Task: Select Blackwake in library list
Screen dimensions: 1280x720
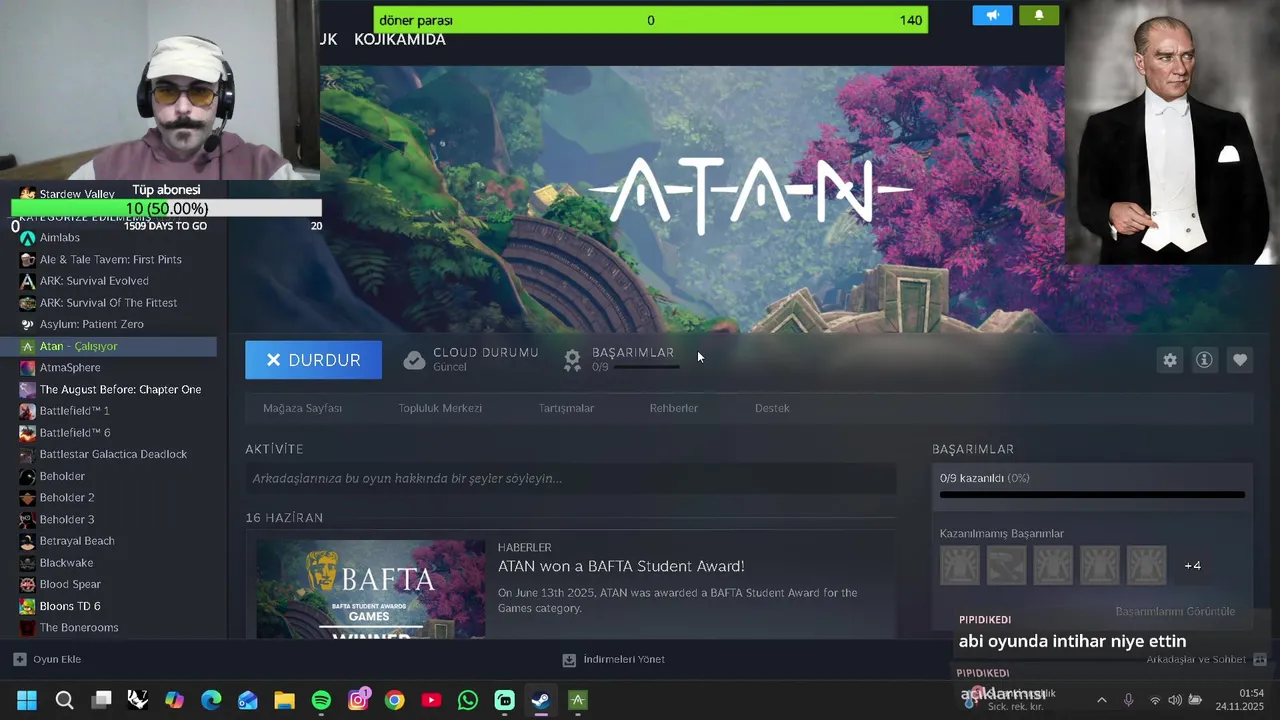Action: (67, 563)
